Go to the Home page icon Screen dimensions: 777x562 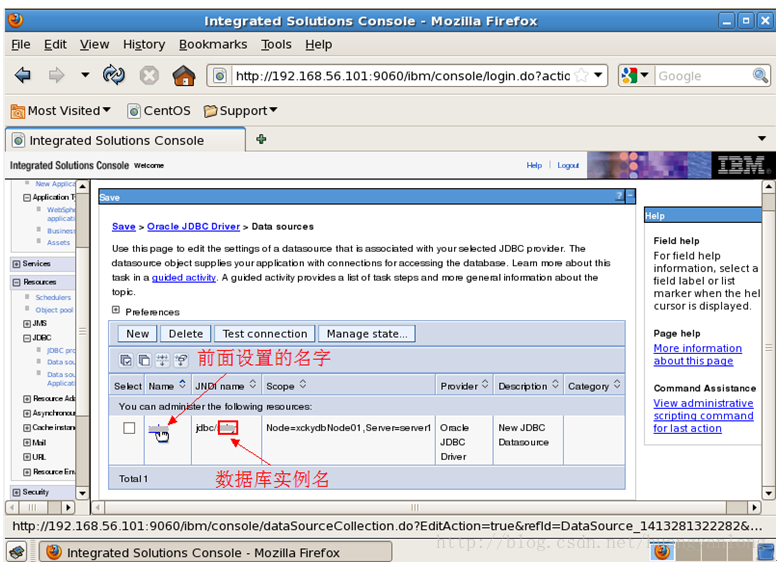[183, 75]
